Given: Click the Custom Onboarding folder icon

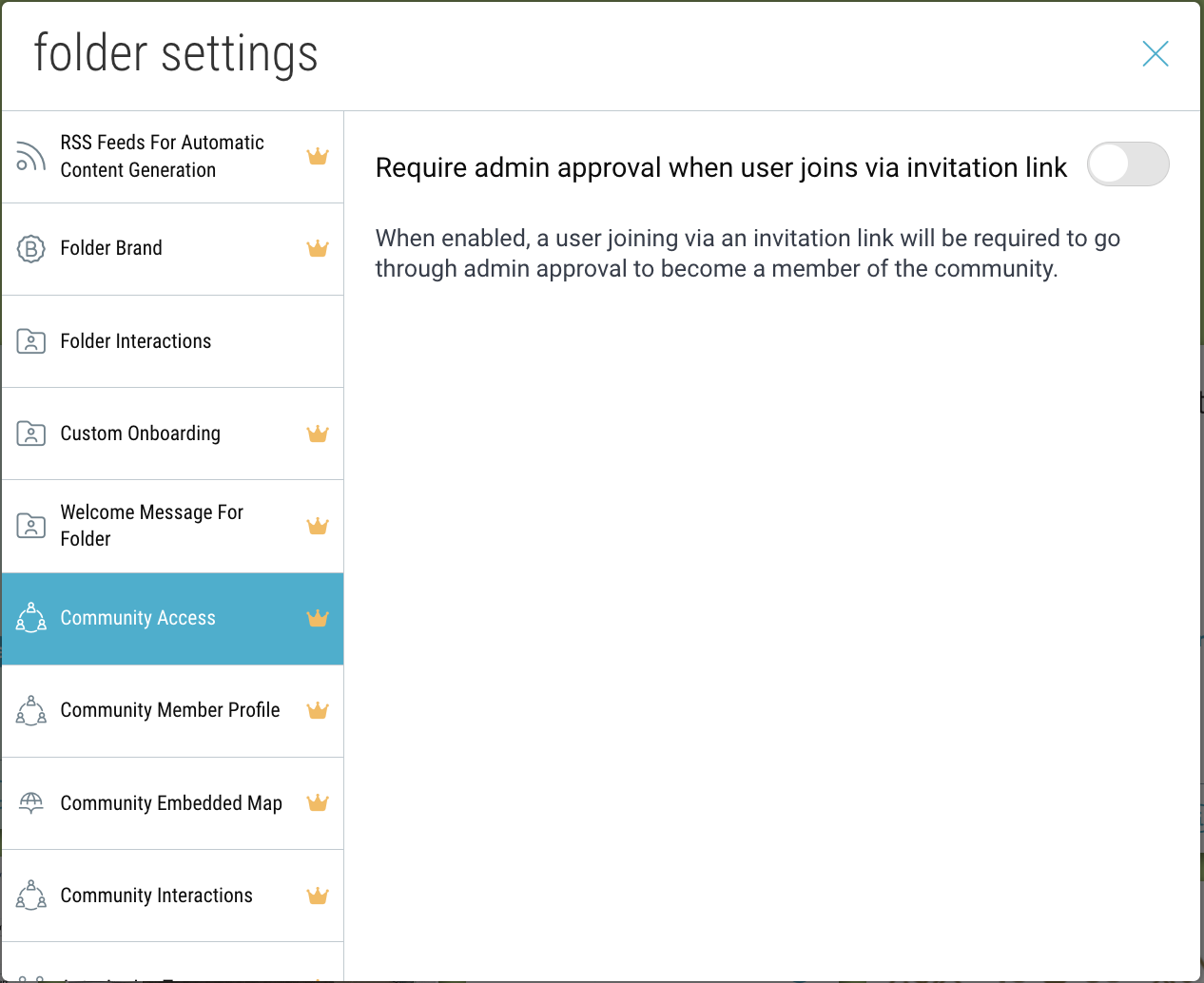Looking at the screenshot, I should tap(30, 434).
